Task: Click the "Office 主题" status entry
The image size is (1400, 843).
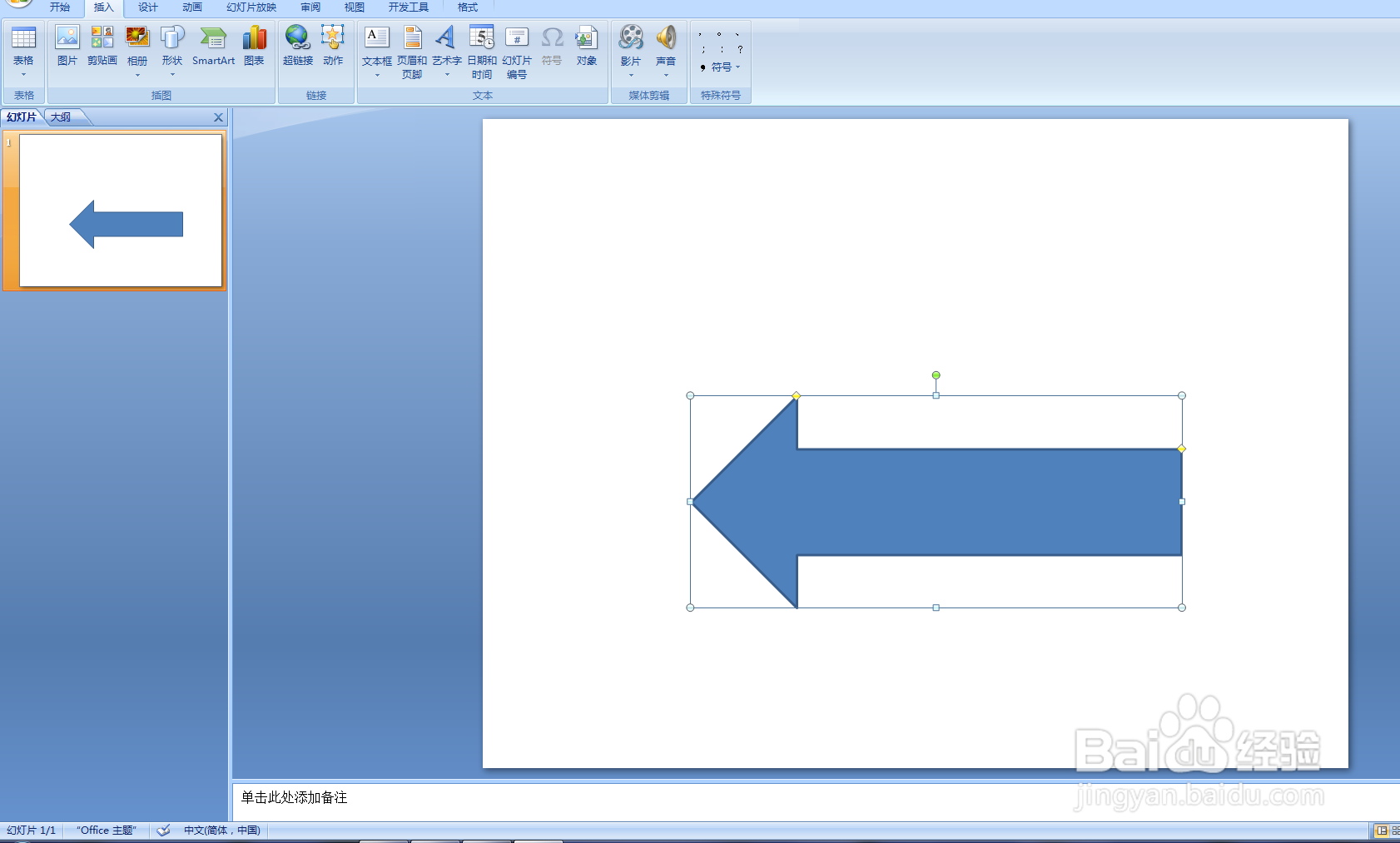Action: coord(107,831)
